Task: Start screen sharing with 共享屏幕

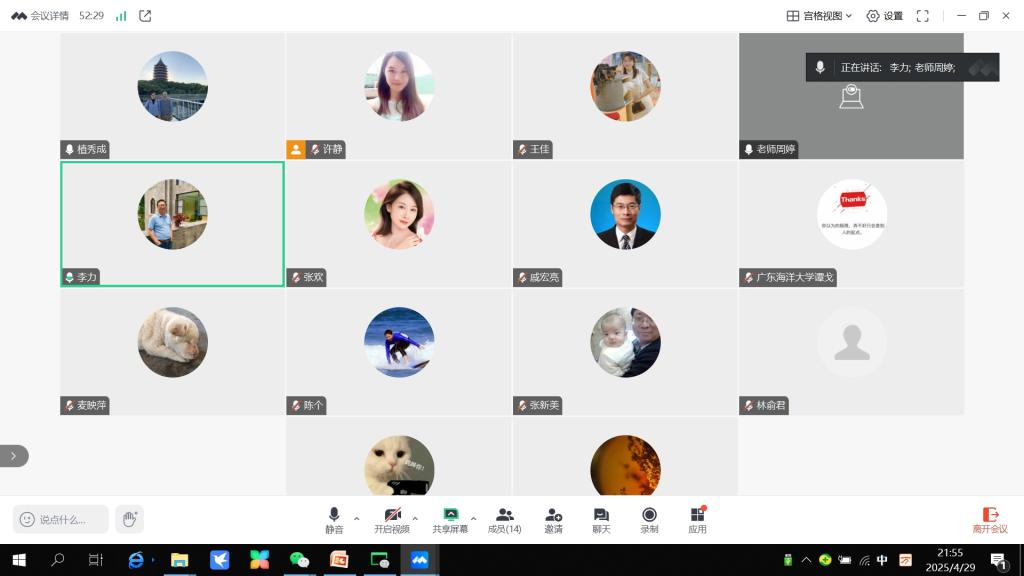Action: (x=450, y=519)
